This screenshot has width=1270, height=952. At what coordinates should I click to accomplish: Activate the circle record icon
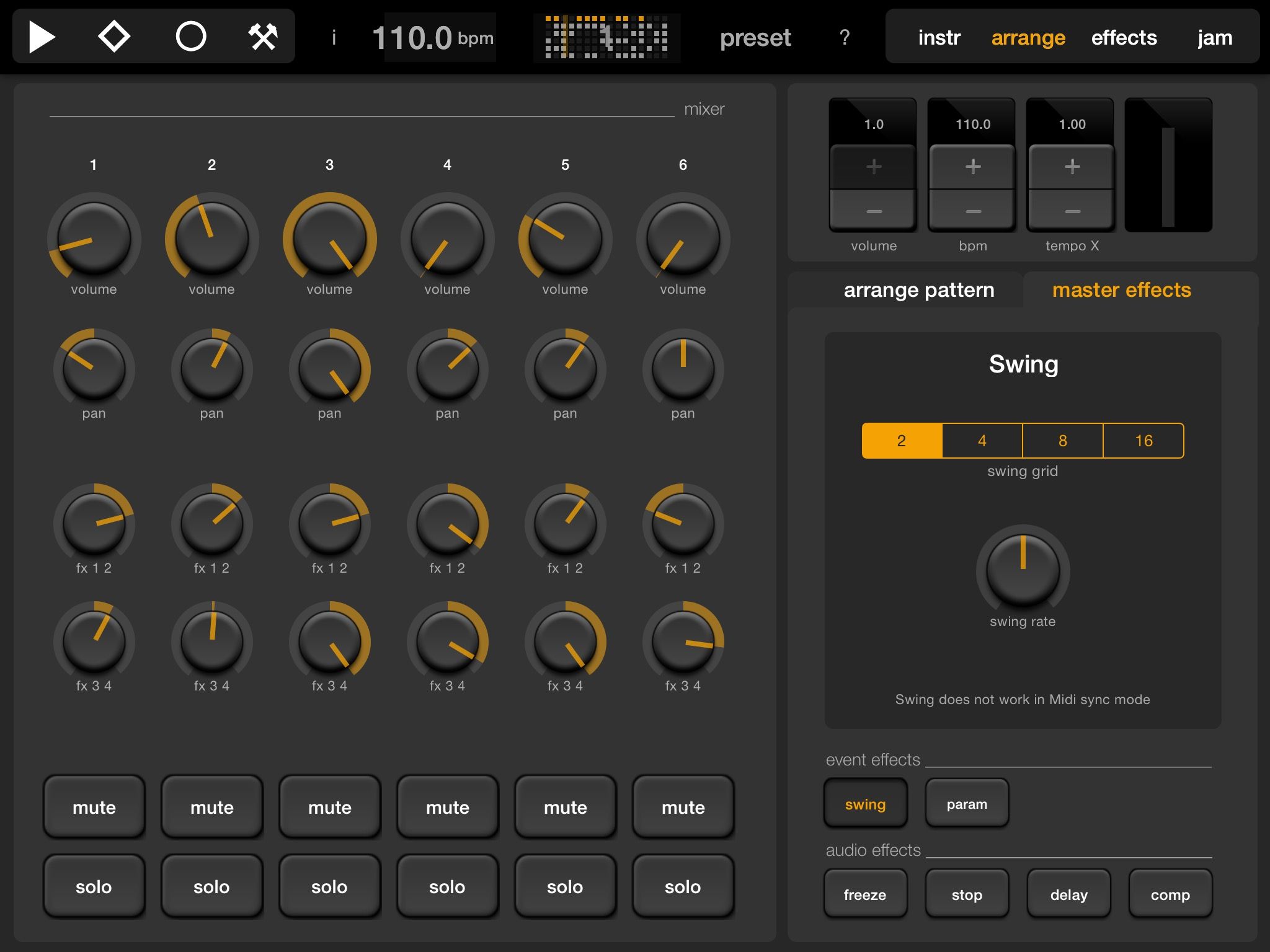click(x=190, y=37)
